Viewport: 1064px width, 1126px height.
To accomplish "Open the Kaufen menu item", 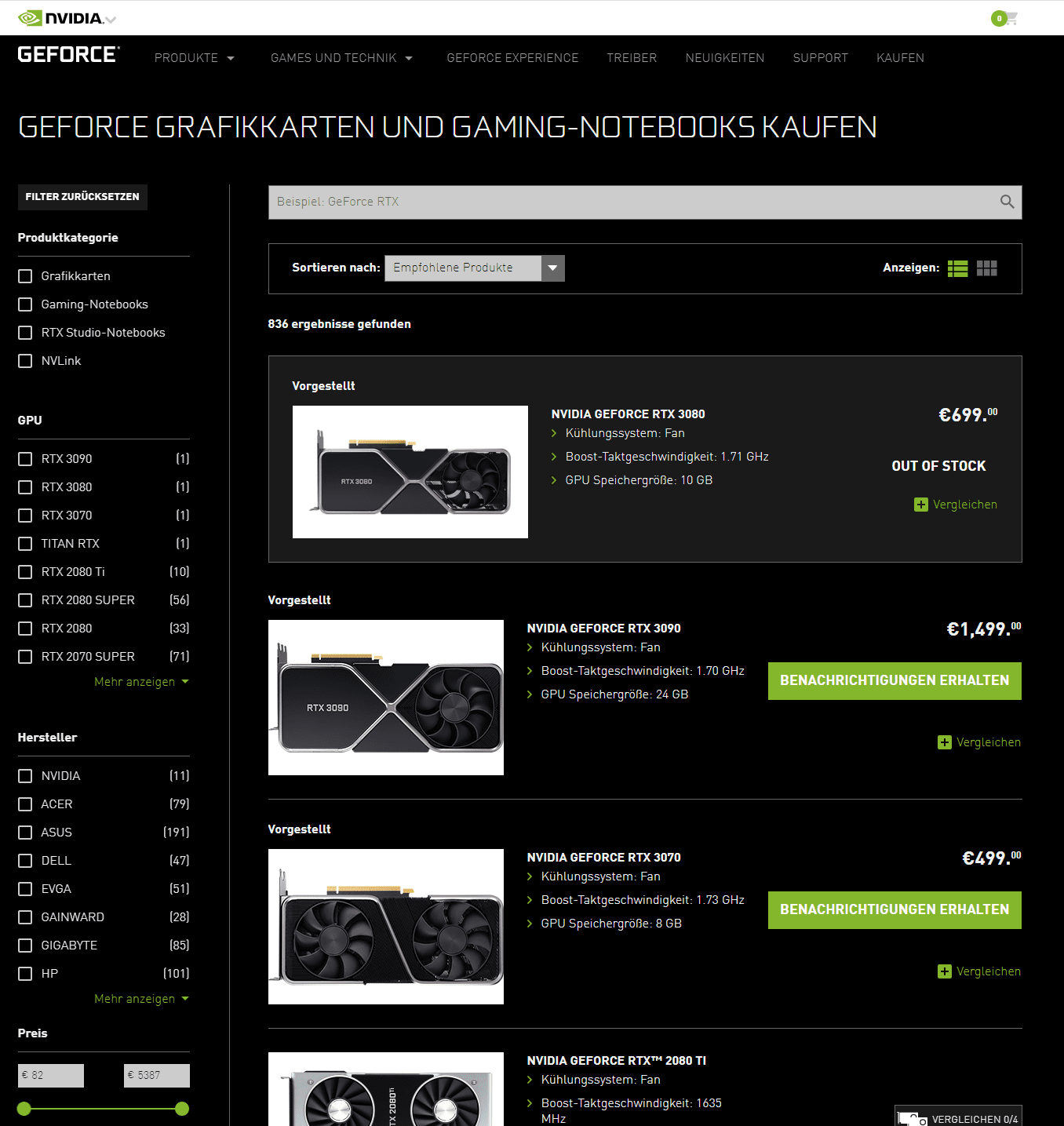I will (x=900, y=58).
